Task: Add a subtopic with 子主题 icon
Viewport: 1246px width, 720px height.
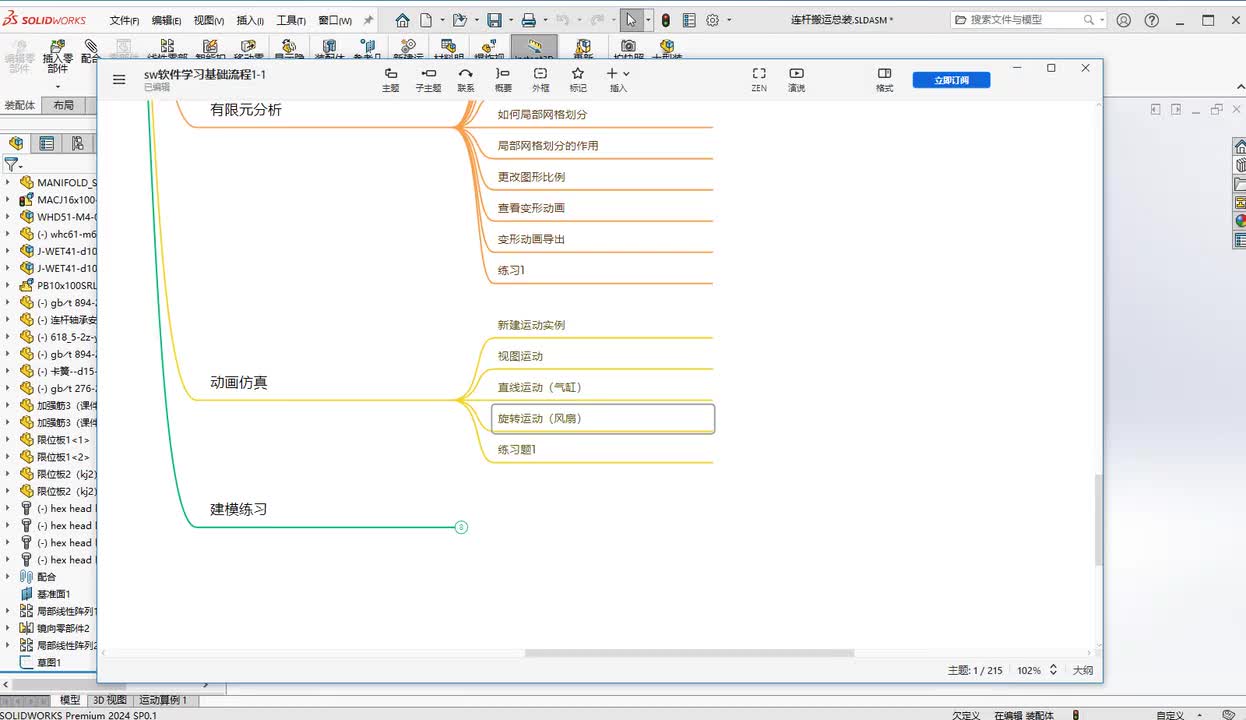Action: (428, 79)
